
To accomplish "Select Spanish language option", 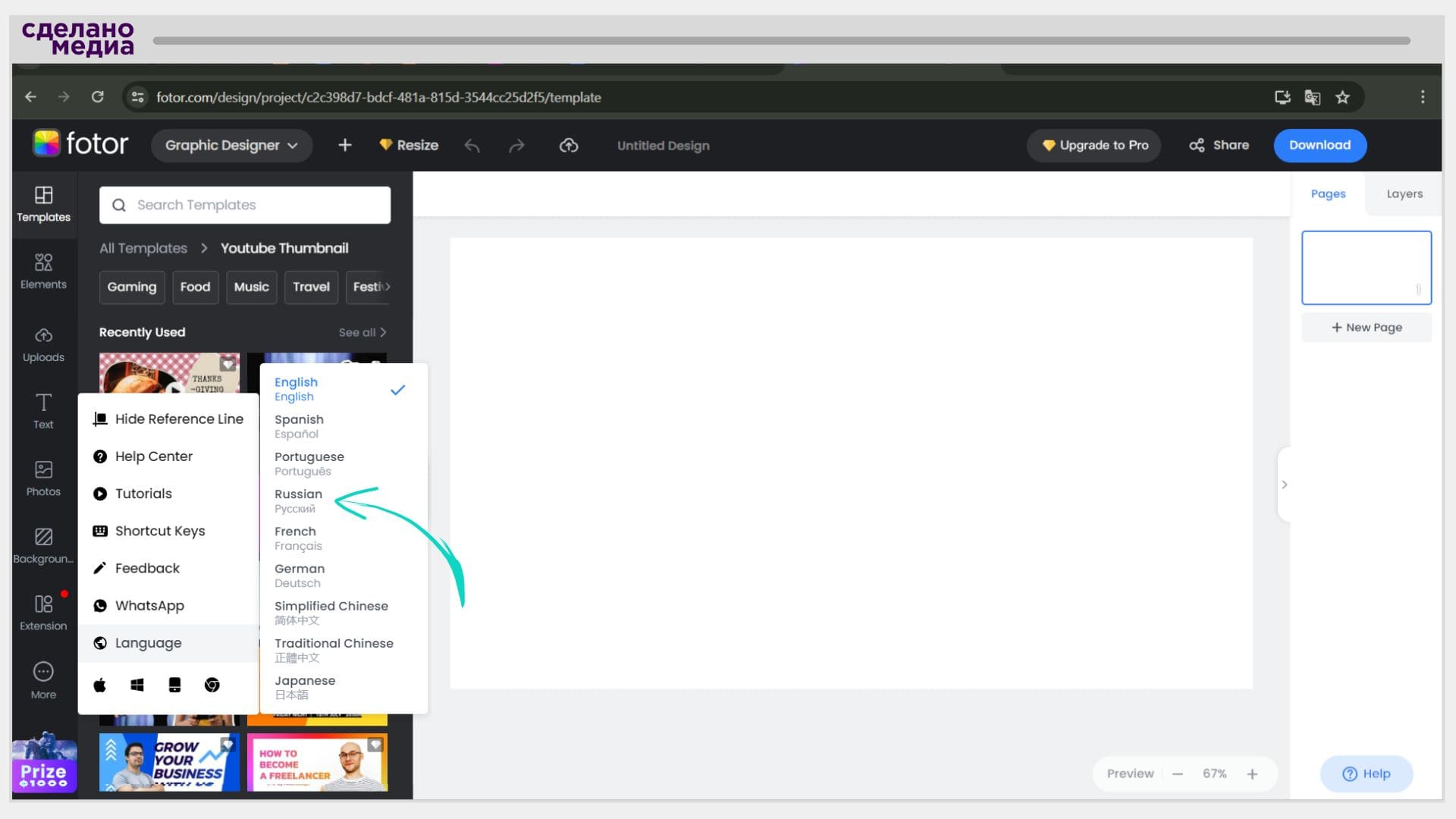I will pos(343,426).
